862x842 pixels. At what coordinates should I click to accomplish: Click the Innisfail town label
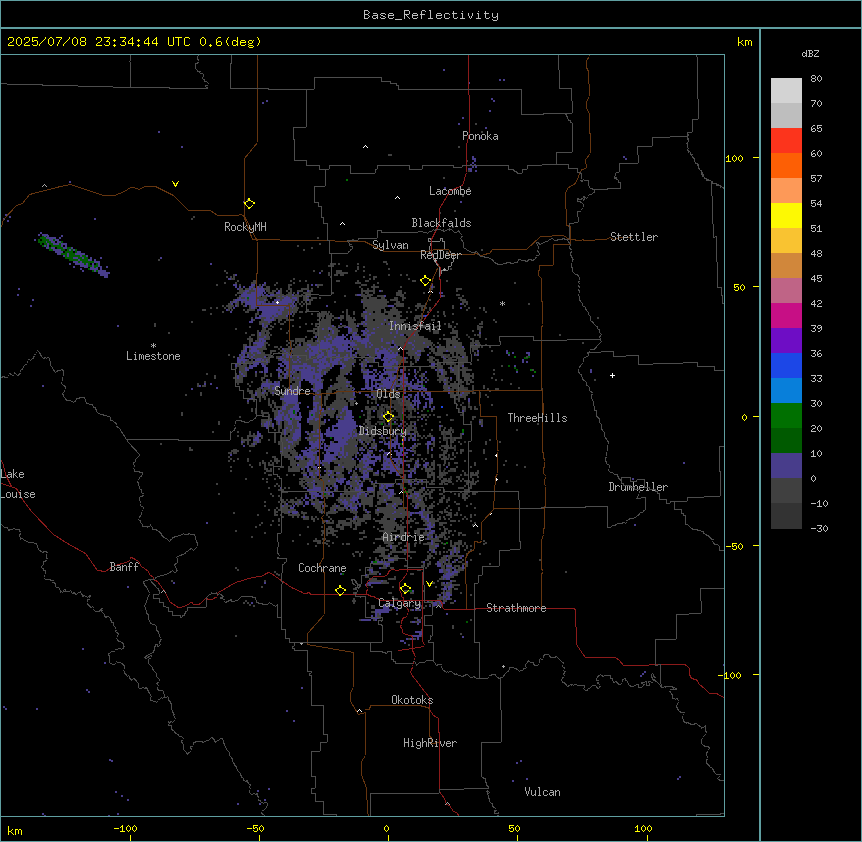[x=415, y=326]
